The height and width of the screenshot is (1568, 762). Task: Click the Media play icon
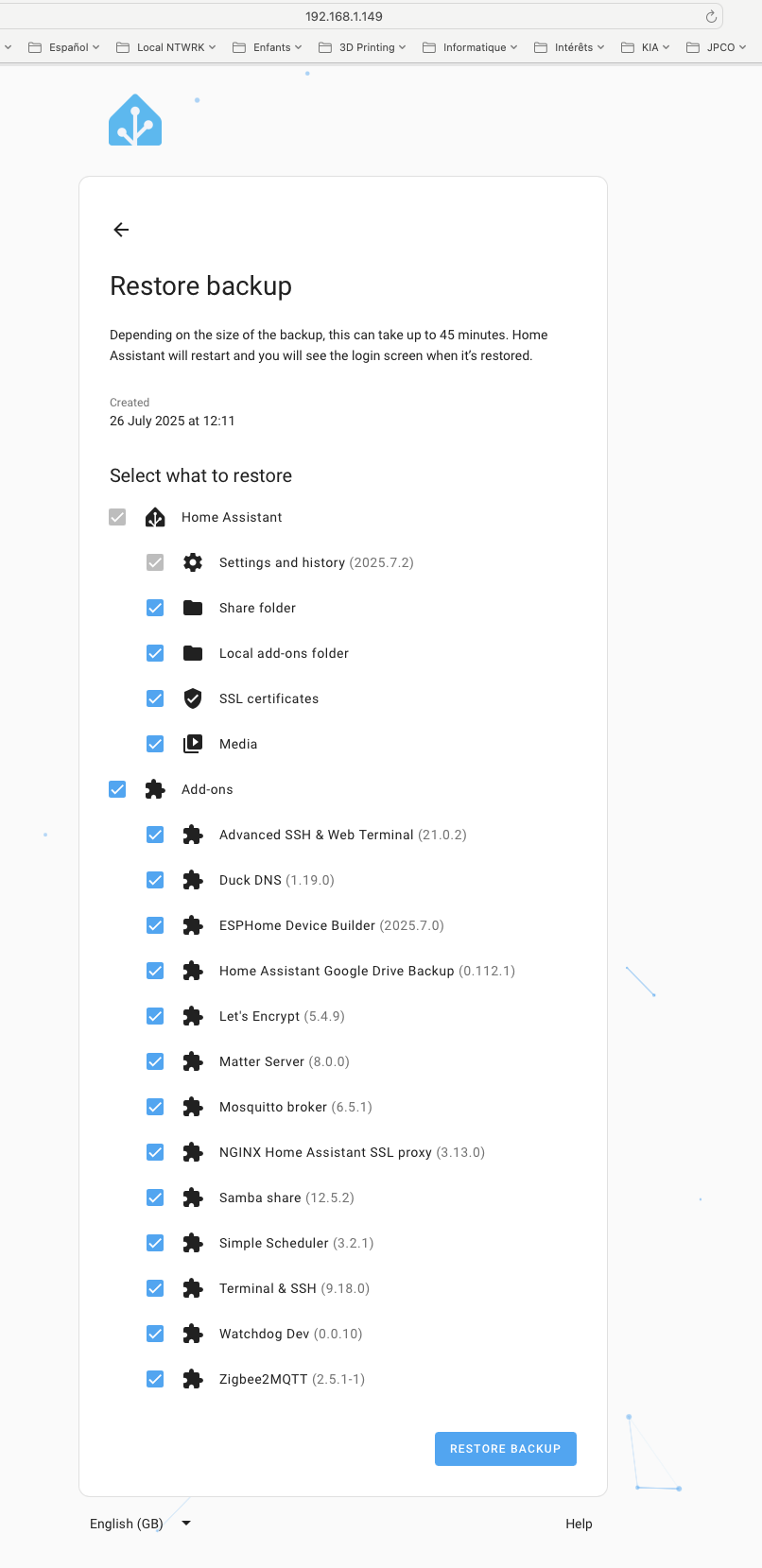(x=193, y=744)
